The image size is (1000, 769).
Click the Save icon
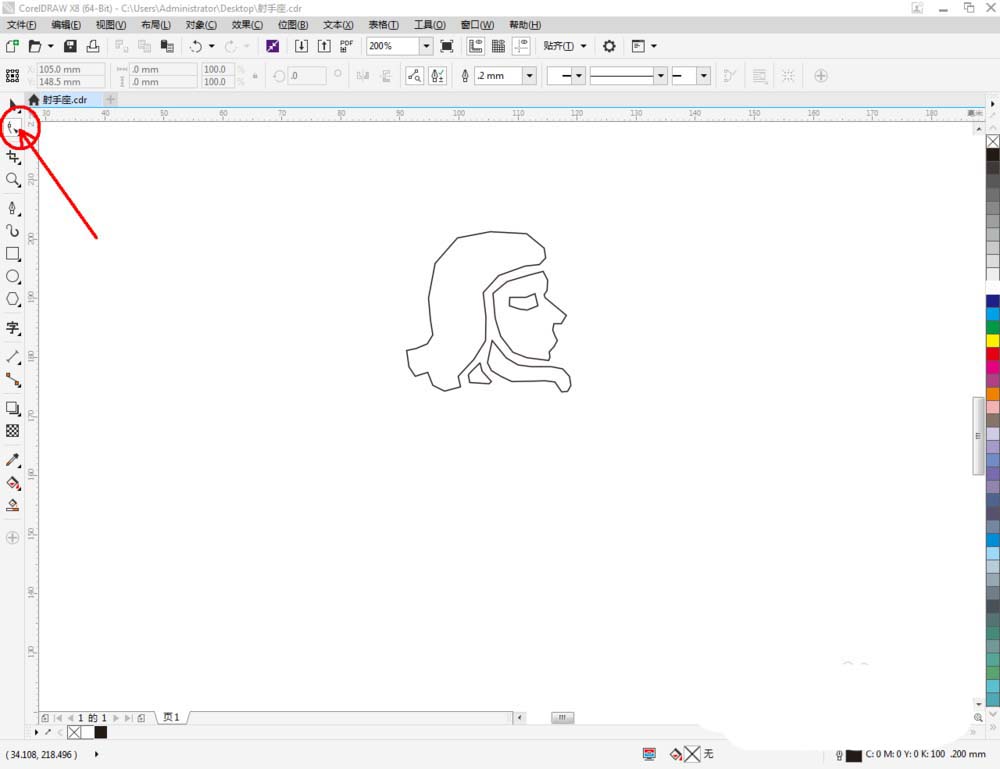coord(70,46)
